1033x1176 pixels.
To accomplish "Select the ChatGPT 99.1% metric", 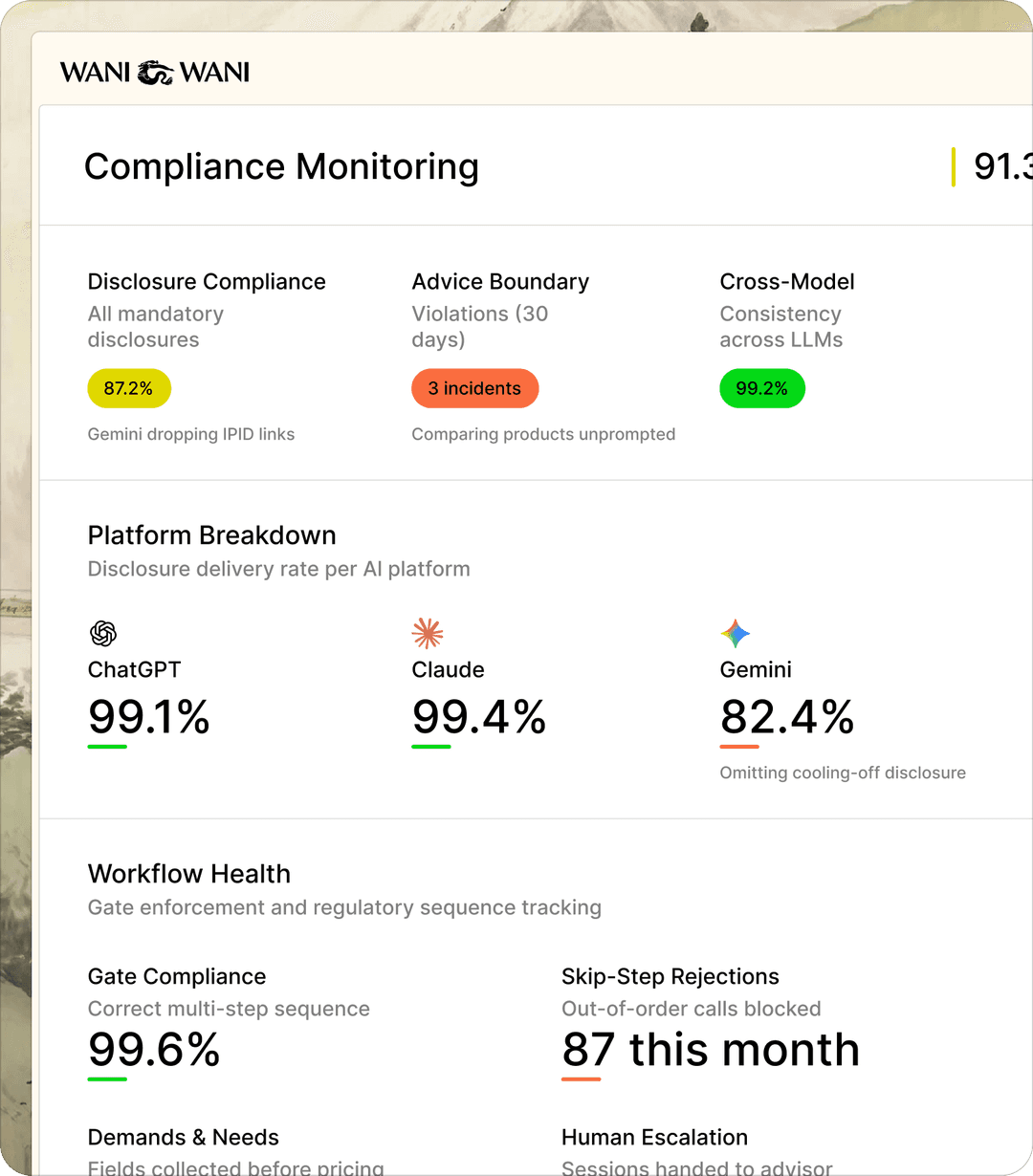I will coord(148,717).
